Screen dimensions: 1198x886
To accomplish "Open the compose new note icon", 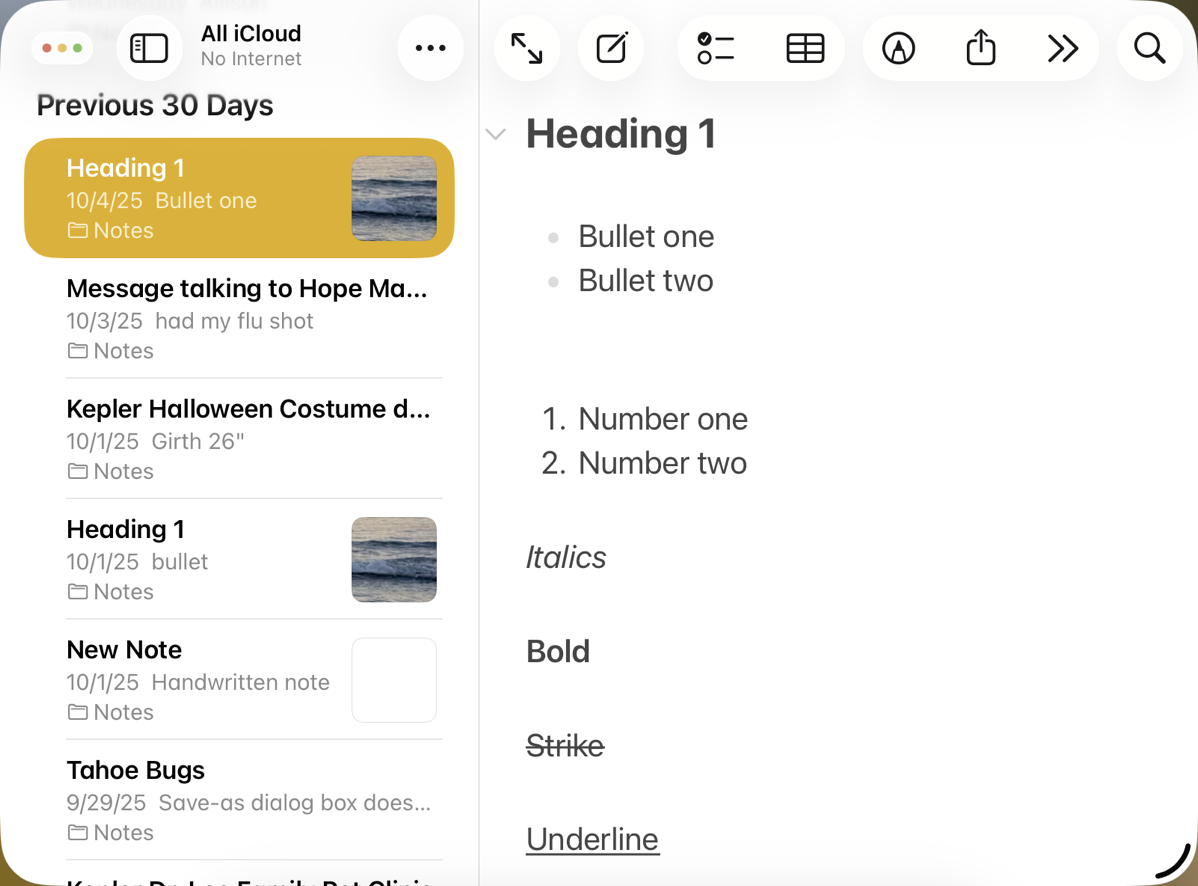I will coord(611,47).
